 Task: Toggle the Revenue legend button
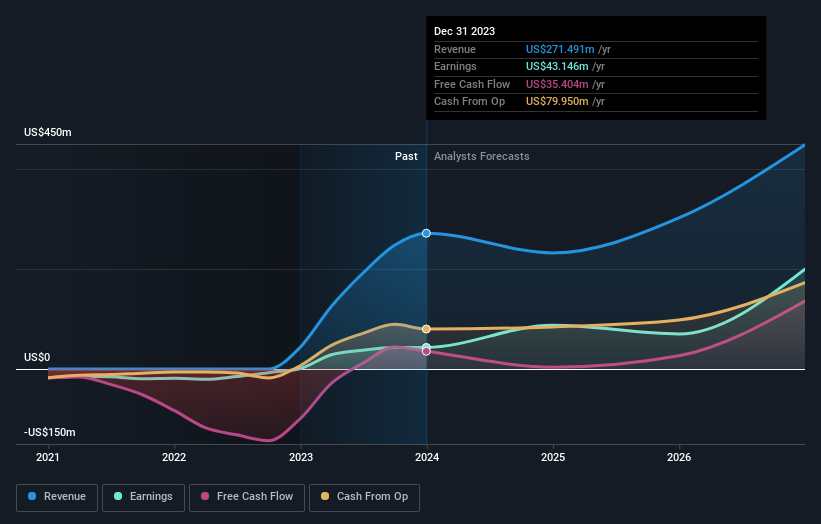tap(57, 497)
